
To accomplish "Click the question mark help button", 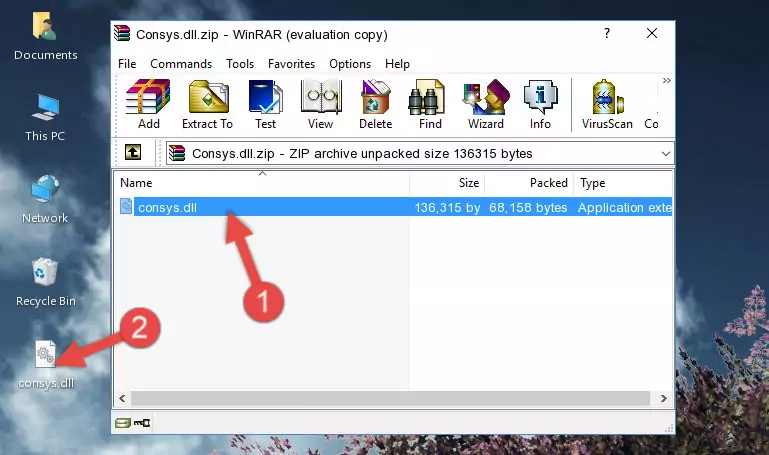I will (607, 33).
